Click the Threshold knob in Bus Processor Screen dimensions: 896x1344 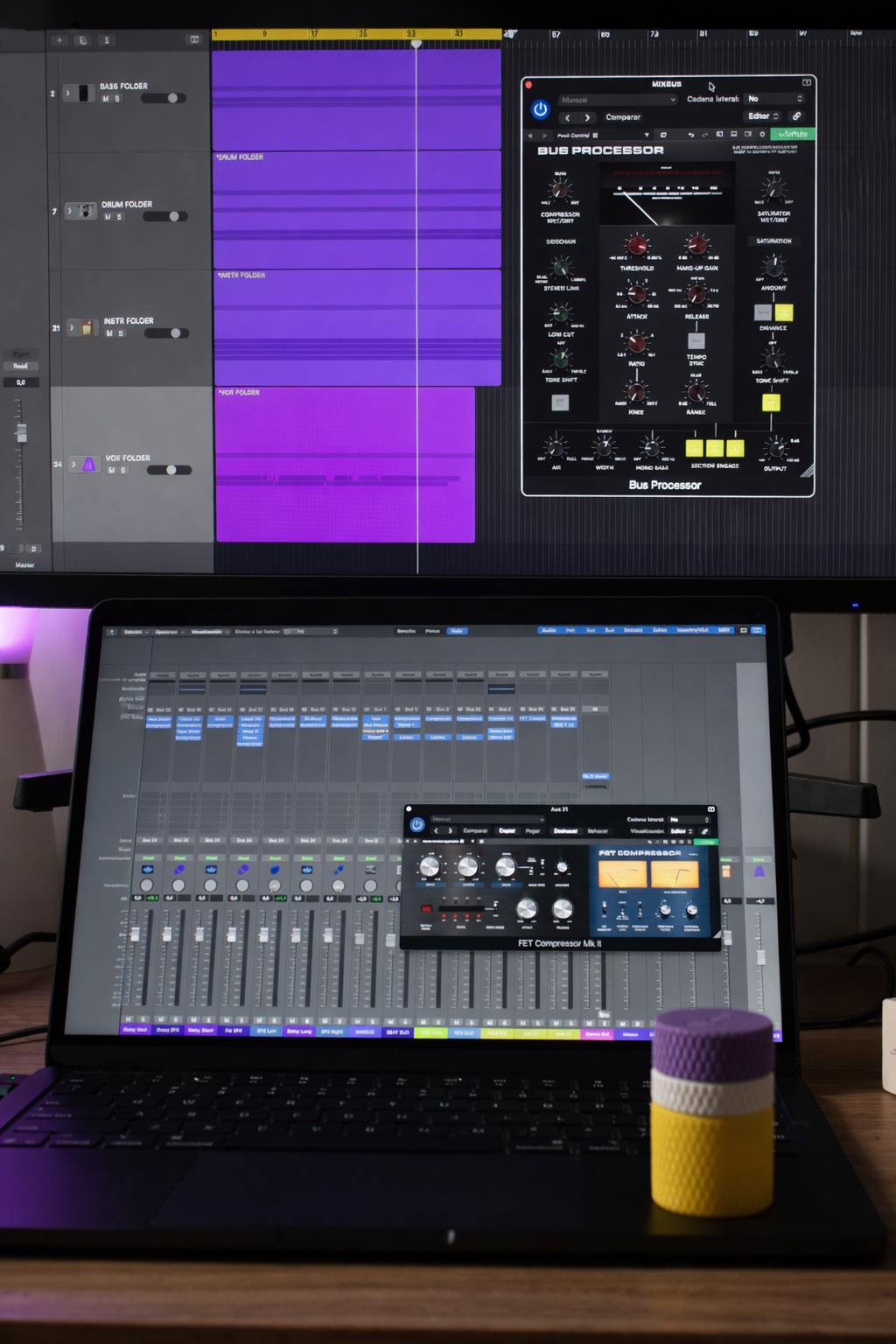click(637, 245)
